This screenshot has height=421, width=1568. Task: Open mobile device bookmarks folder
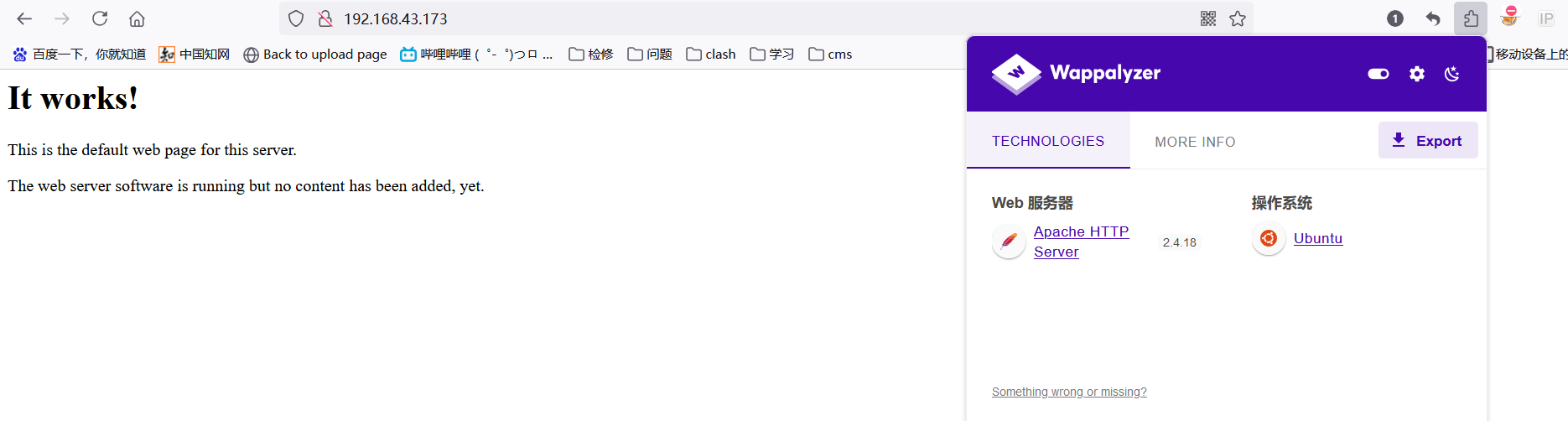(x=1528, y=54)
